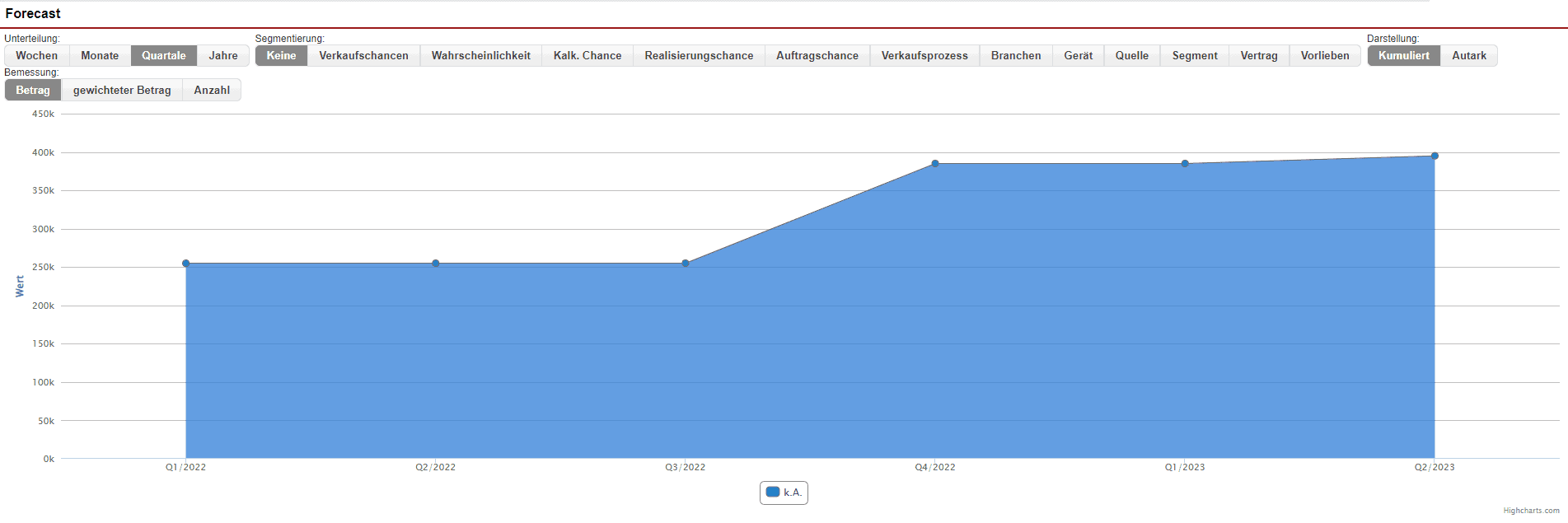Segment forecast by Gerät
The height and width of the screenshot is (523, 1568).
point(1078,55)
